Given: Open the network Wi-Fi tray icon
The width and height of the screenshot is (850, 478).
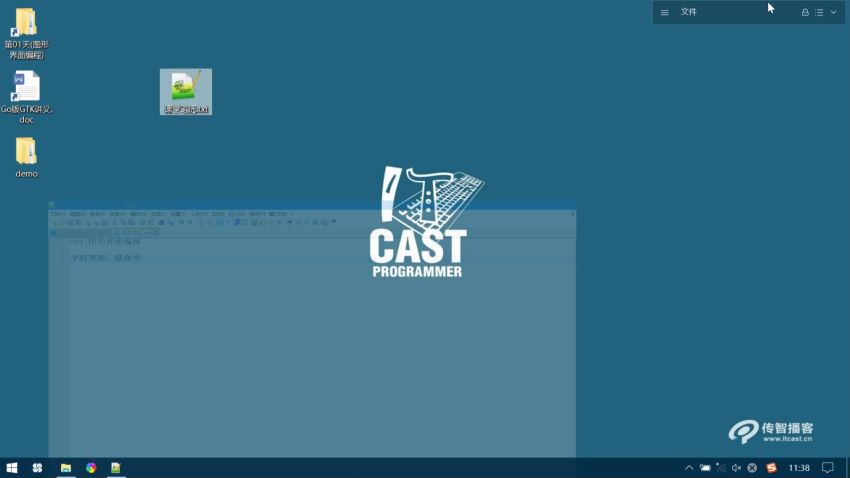Looking at the screenshot, I should [720, 468].
